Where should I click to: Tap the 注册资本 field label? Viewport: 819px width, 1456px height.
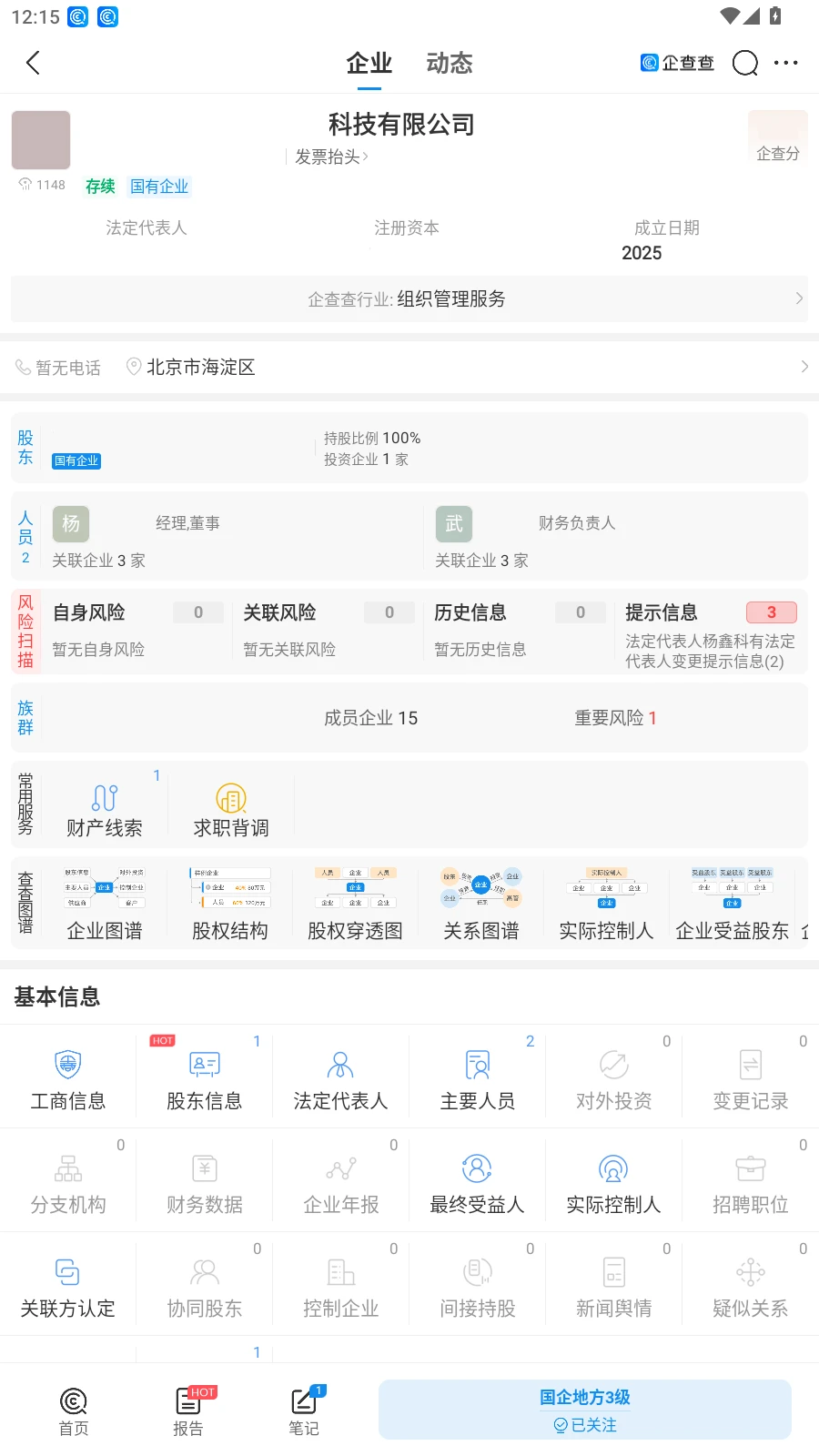(407, 227)
